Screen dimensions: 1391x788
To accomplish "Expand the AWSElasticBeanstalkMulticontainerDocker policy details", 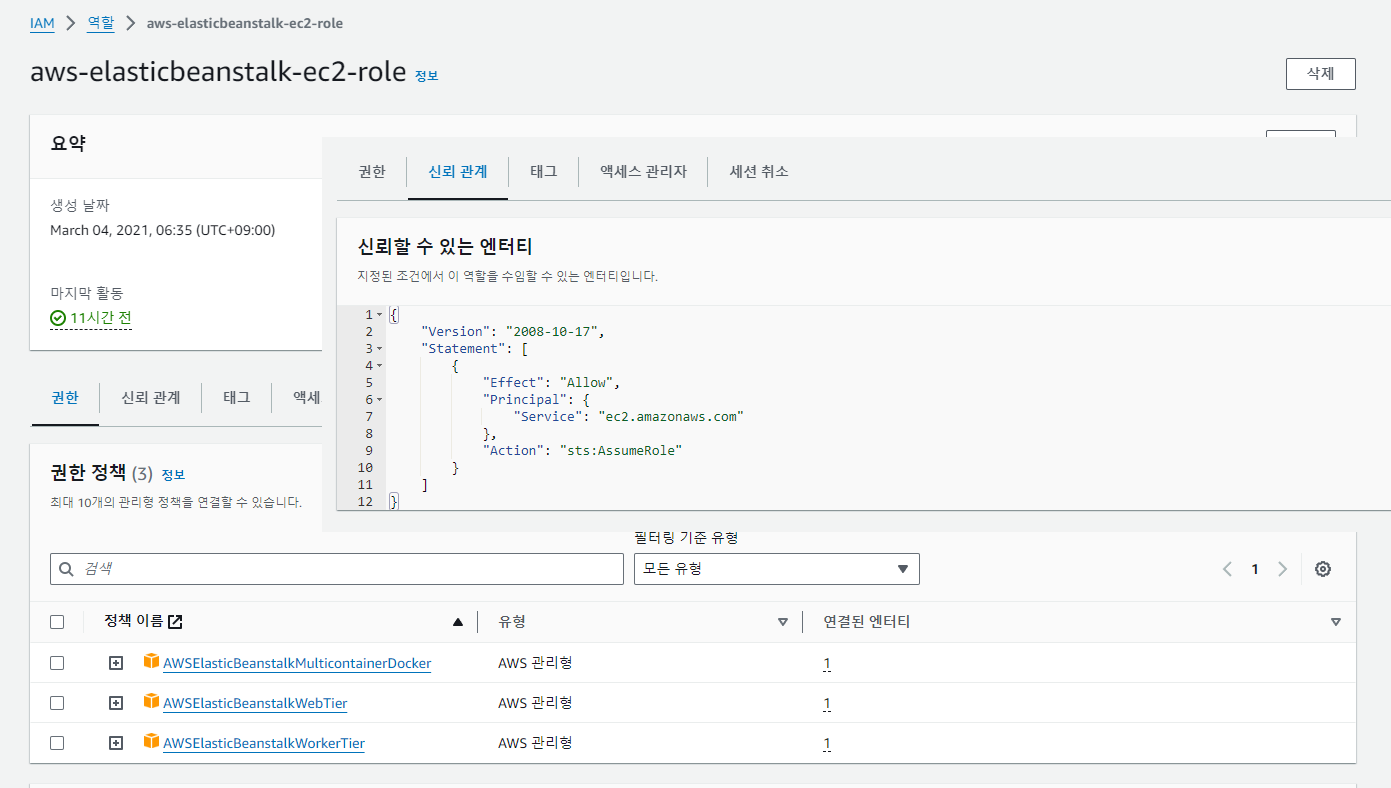I will point(116,663).
